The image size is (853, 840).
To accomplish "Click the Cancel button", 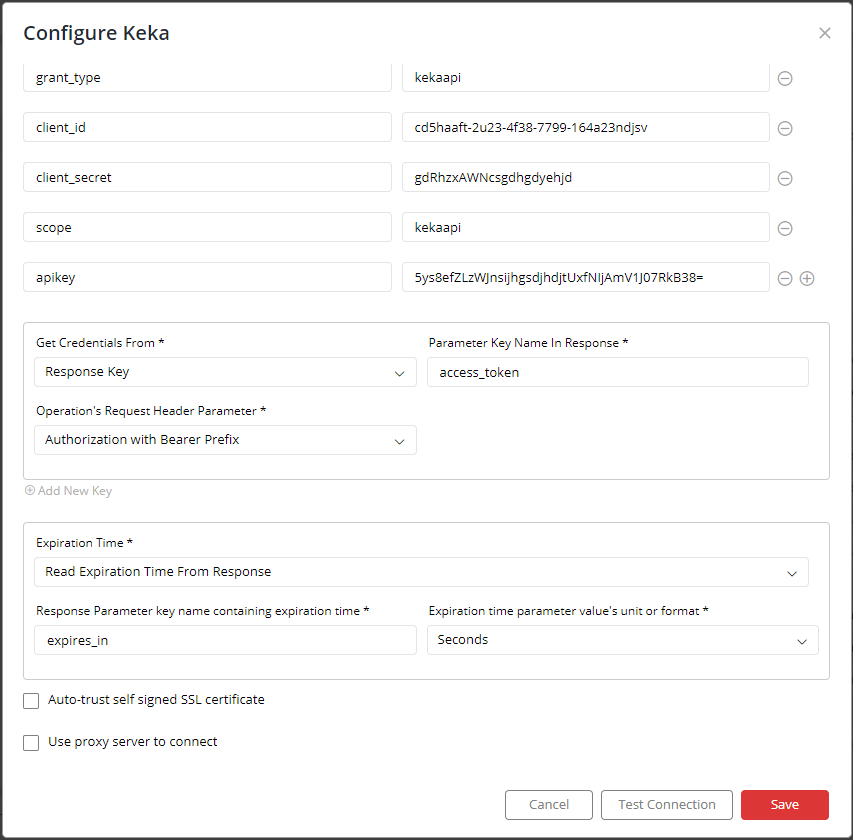I will pyautogui.click(x=548, y=805).
